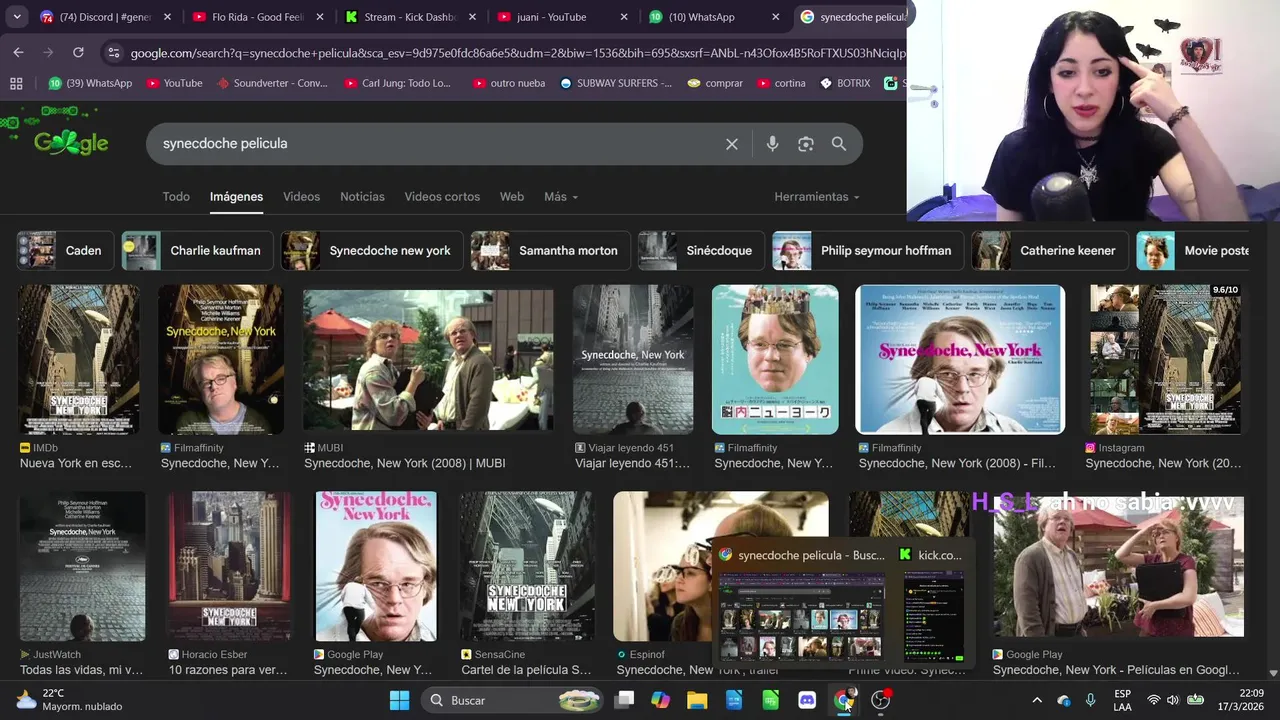Screen dimensions: 1280x720
Task: Filter images by Sinécdoque chip
Action: pos(701,251)
